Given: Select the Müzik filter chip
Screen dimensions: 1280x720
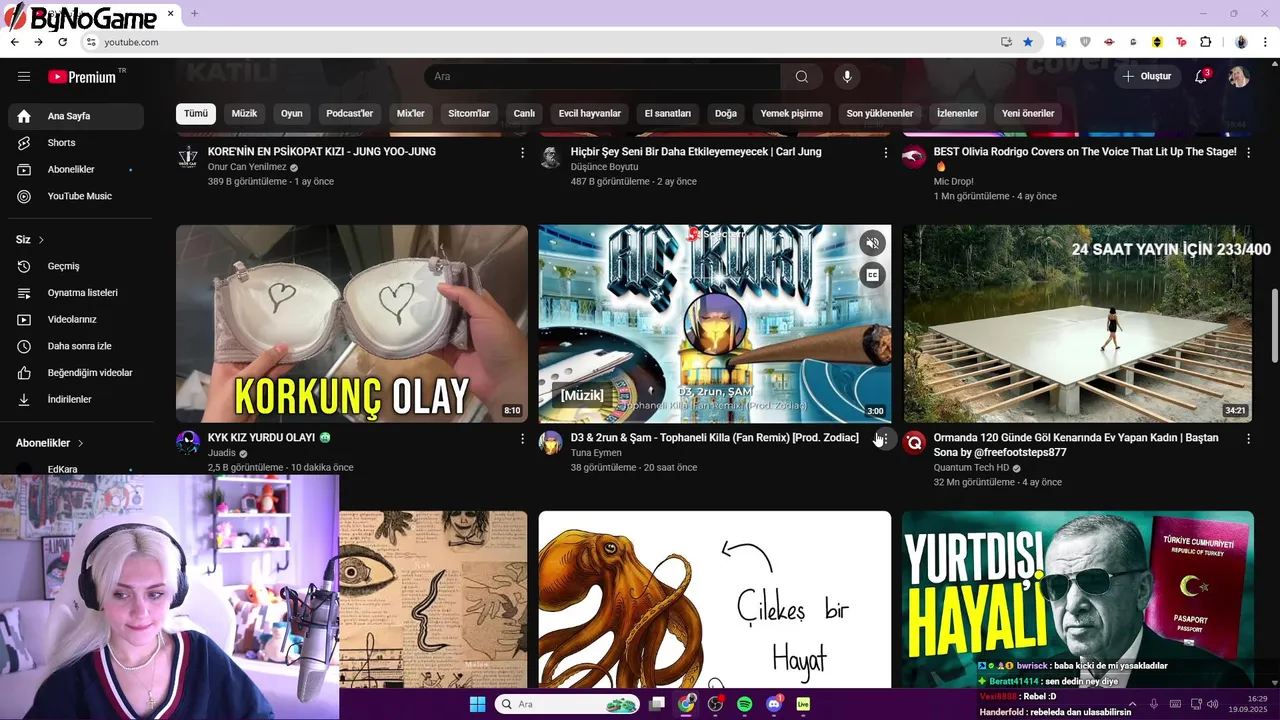Looking at the screenshot, I should click(244, 113).
